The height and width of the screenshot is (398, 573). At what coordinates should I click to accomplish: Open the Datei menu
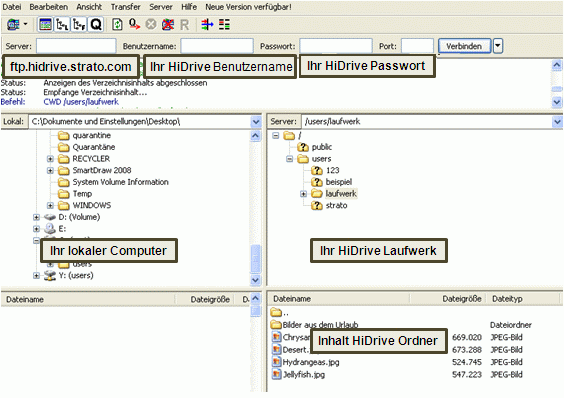[12, 7]
